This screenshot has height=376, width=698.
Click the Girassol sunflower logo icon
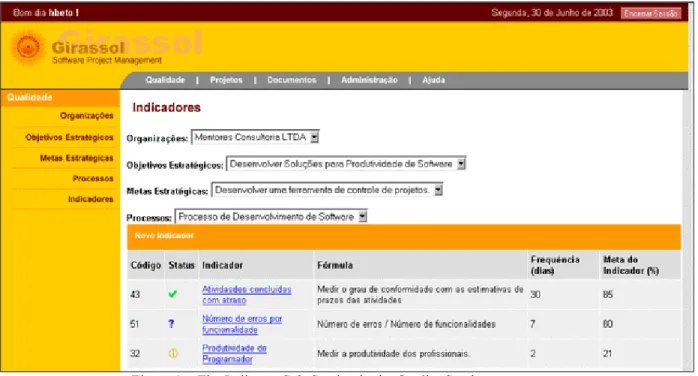click(28, 48)
